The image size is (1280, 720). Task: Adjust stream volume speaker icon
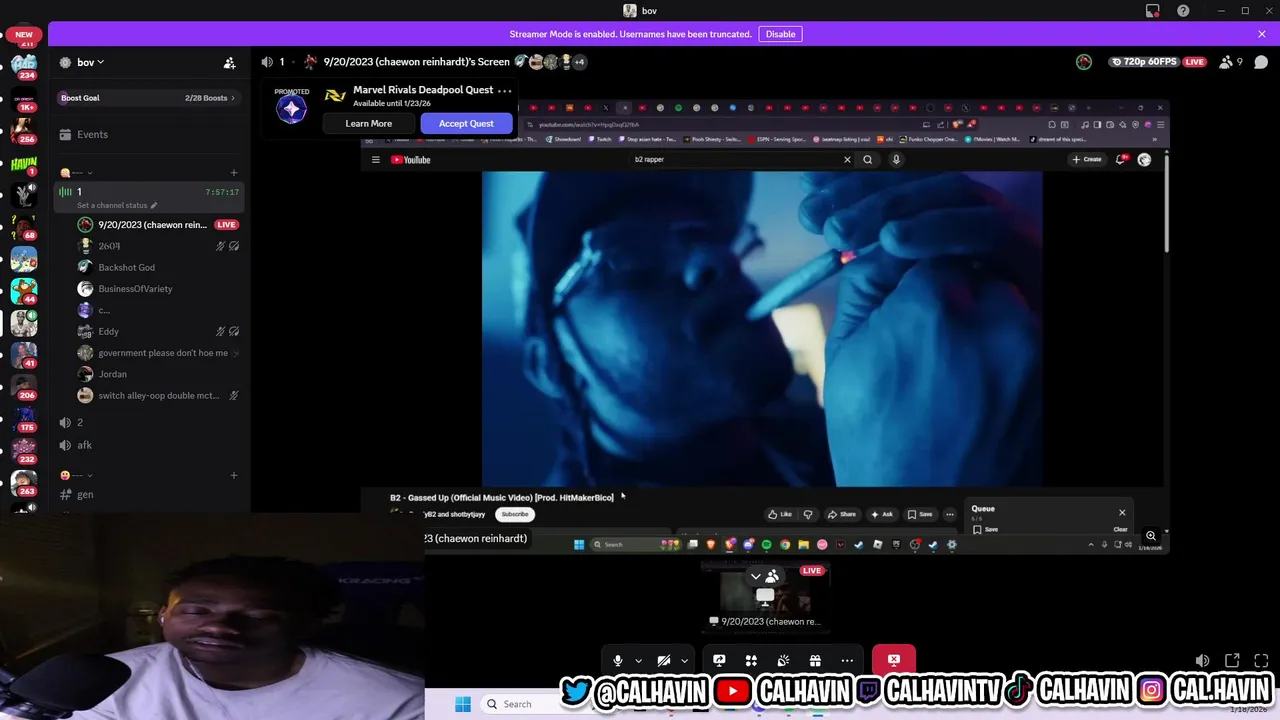click(x=1202, y=661)
